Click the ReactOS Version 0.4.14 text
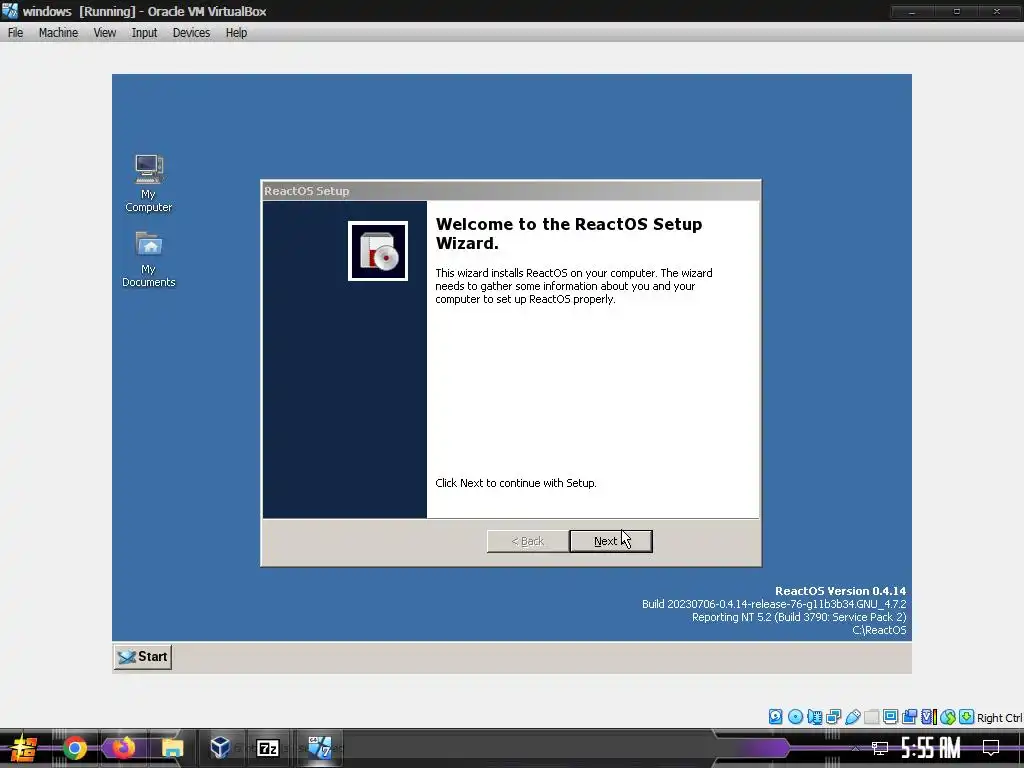 click(x=840, y=591)
